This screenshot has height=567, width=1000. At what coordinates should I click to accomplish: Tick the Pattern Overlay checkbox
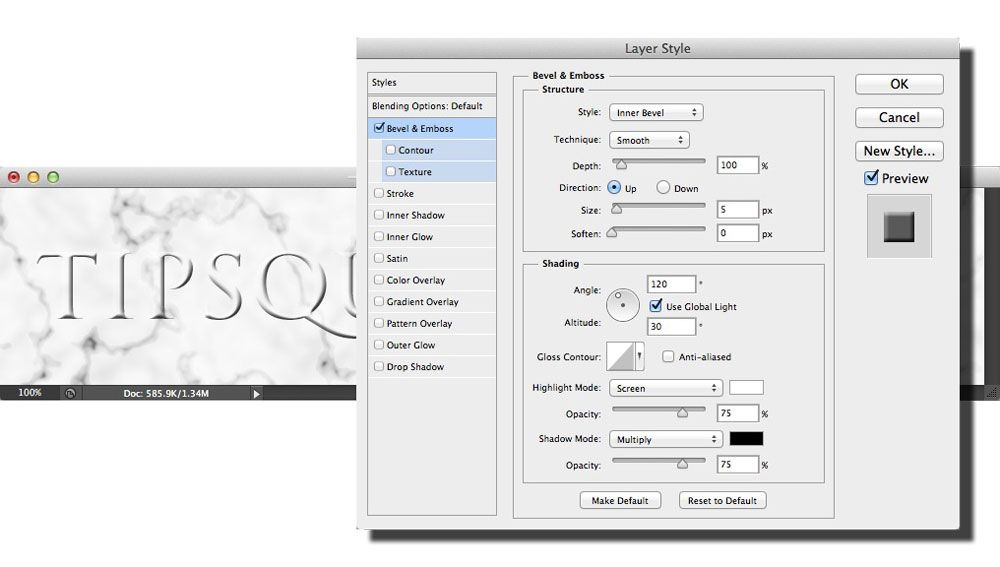(x=379, y=323)
